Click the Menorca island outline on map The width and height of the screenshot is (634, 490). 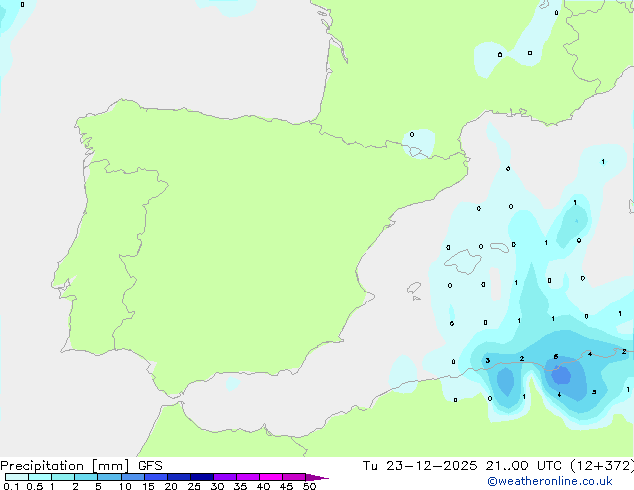[499, 247]
